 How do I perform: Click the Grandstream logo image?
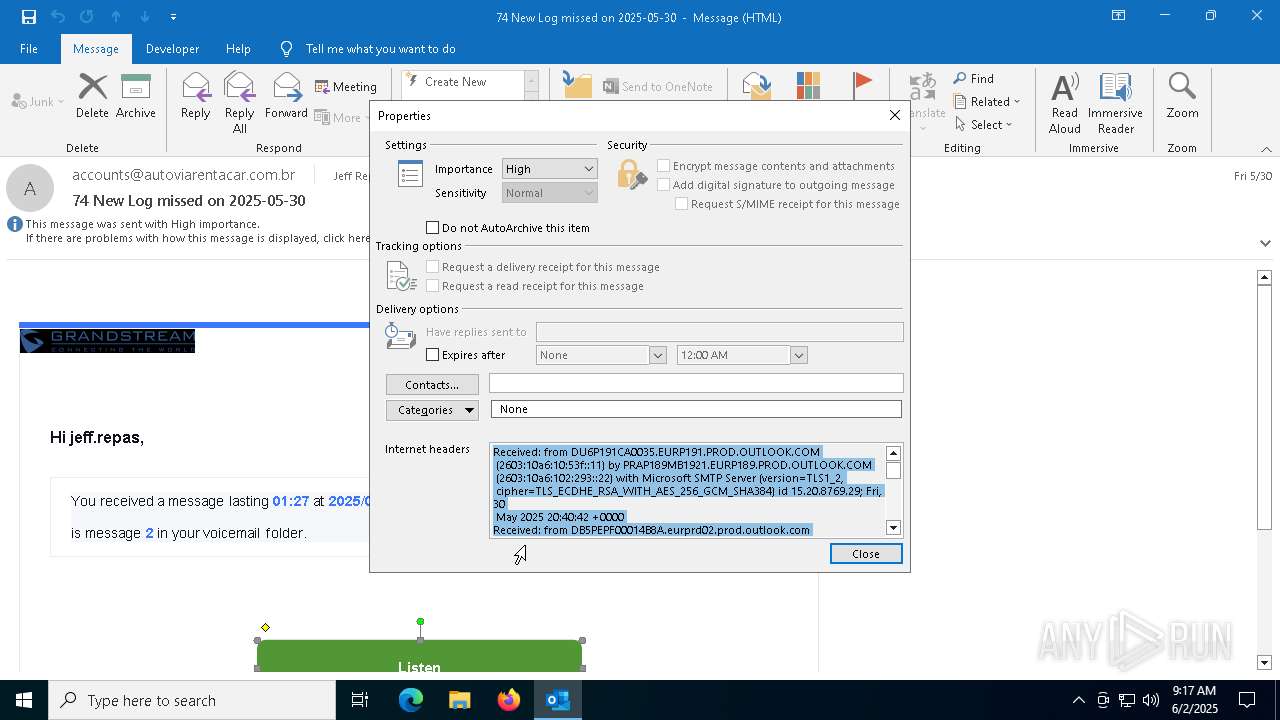tap(107, 341)
